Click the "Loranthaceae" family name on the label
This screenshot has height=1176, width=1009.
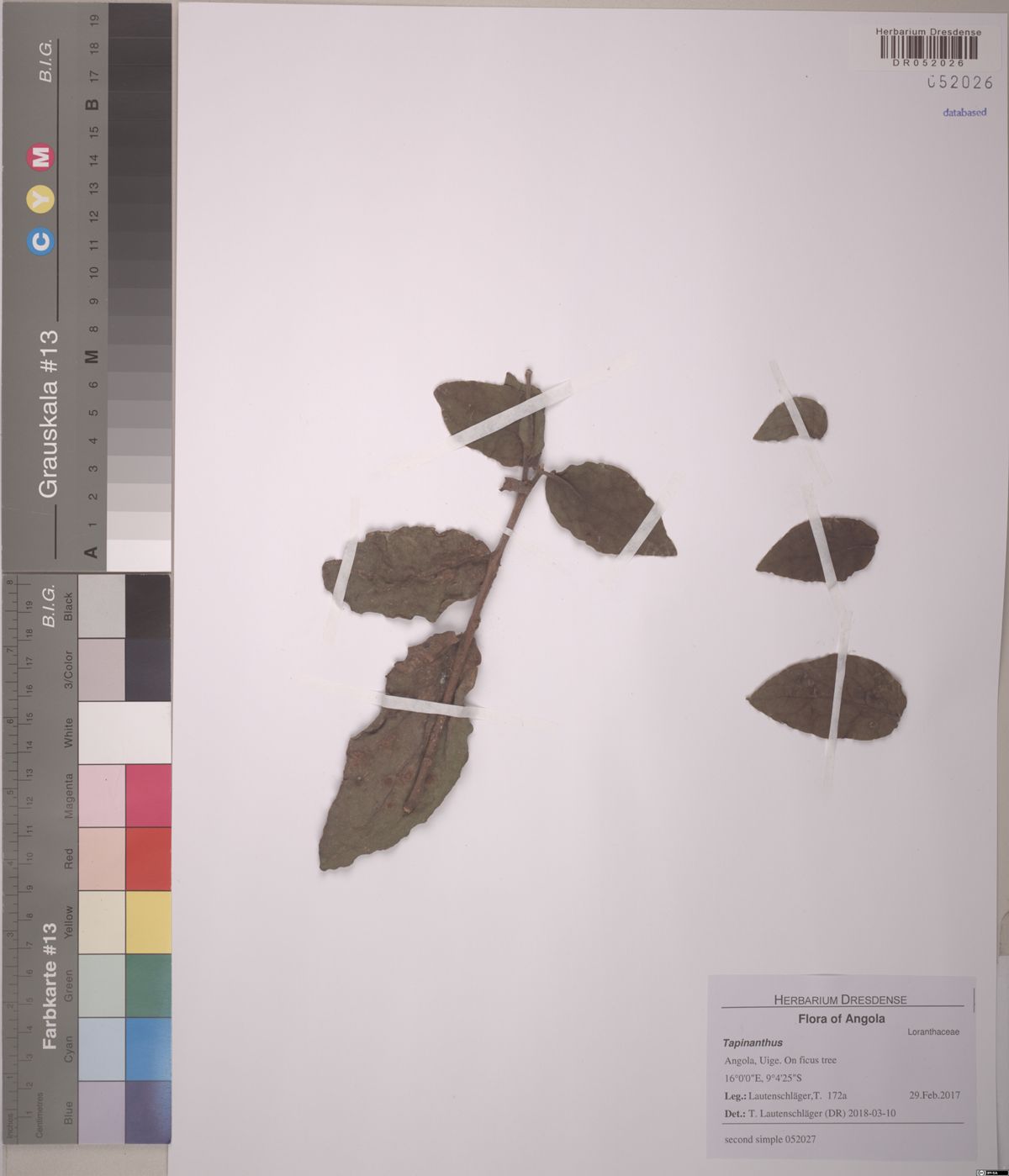coord(933,1031)
